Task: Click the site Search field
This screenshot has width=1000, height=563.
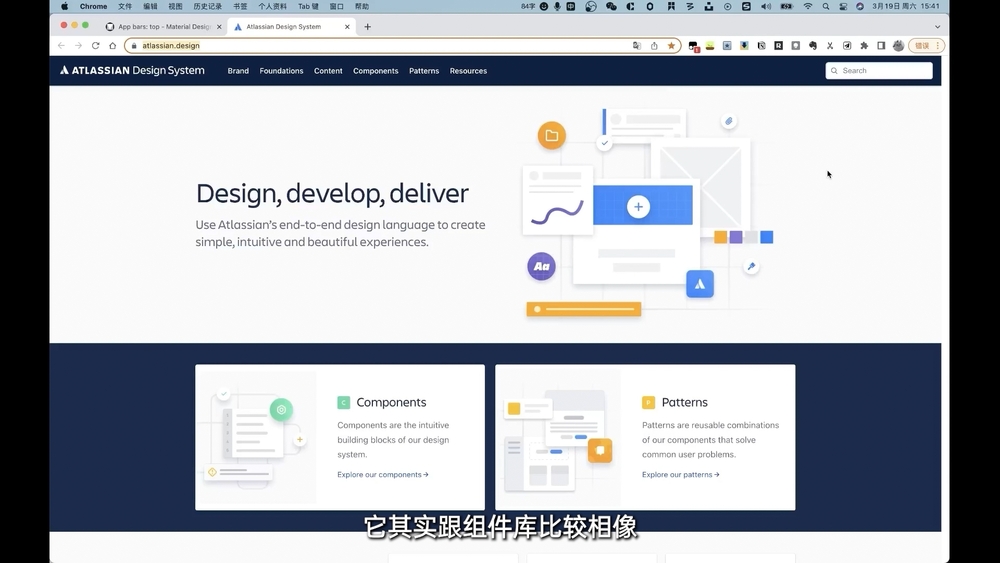Action: (x=879, y=71)
